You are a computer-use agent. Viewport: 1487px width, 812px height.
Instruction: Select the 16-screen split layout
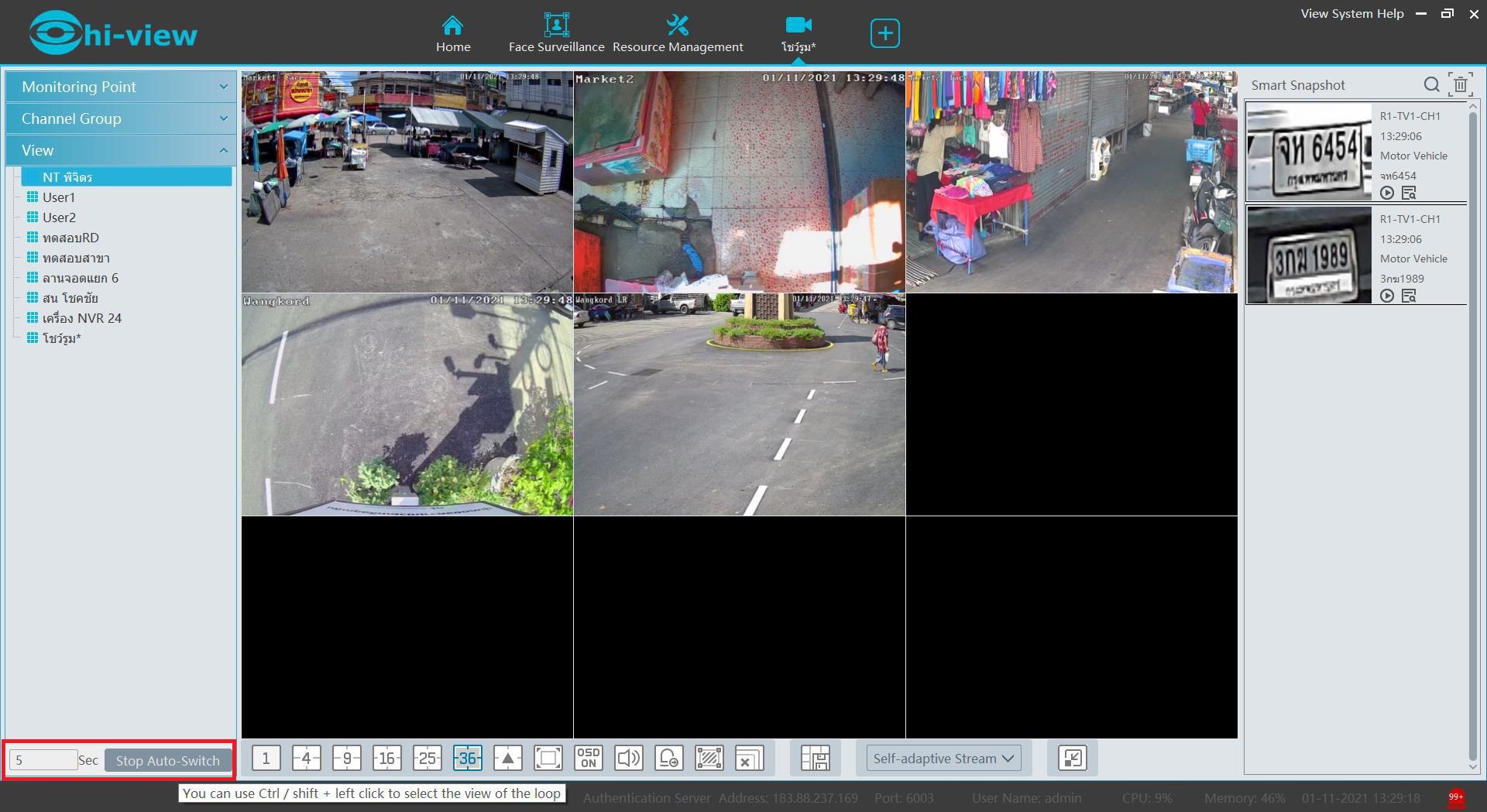tap(386, 759)
